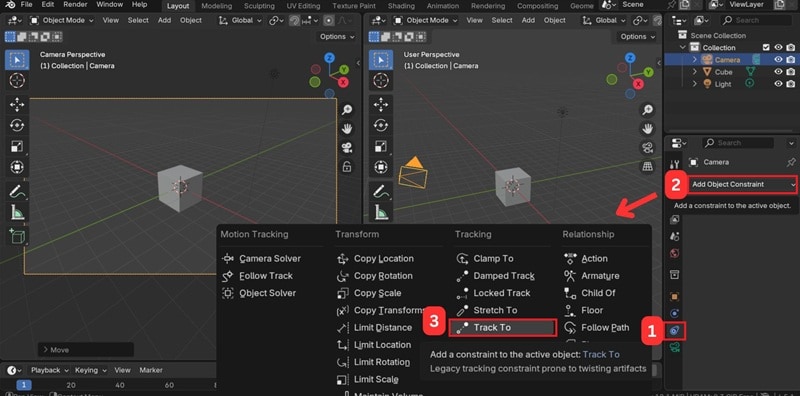Switch to the Shading workspace tab
This screenshot has width=800, height=396.
(x=402, y=6)
